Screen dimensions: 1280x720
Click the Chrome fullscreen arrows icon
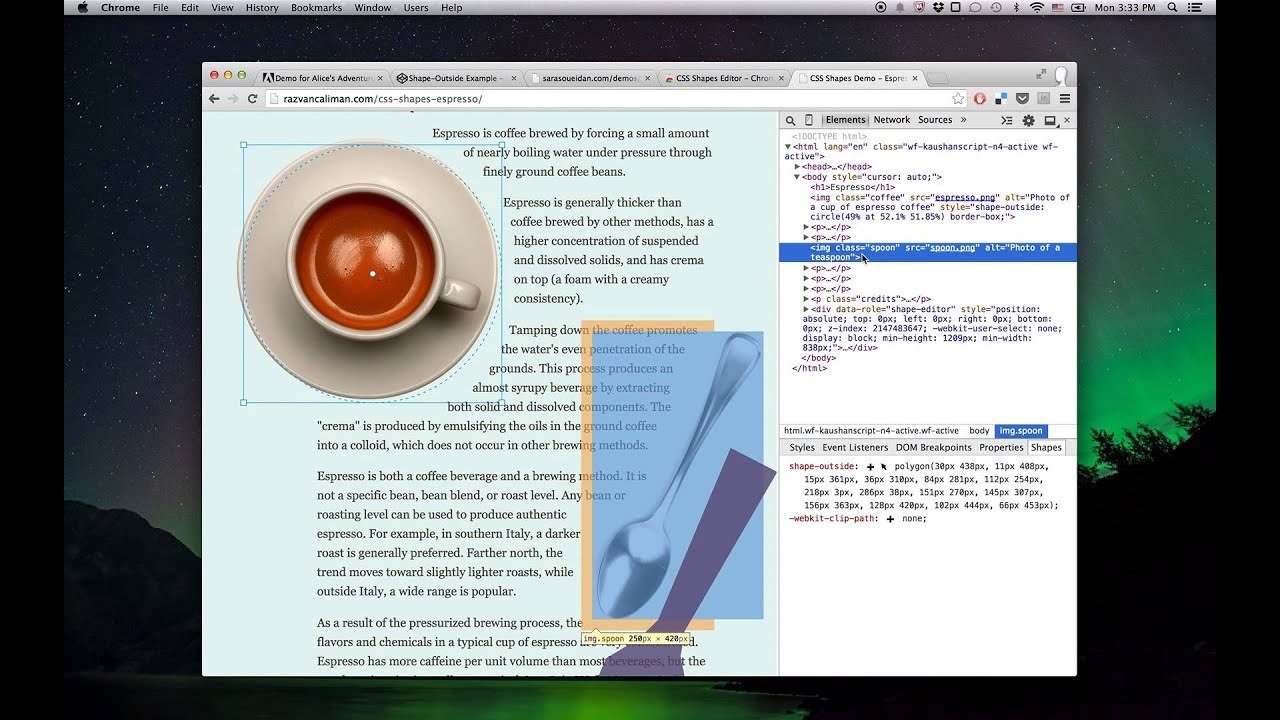tap(1041, 74)
